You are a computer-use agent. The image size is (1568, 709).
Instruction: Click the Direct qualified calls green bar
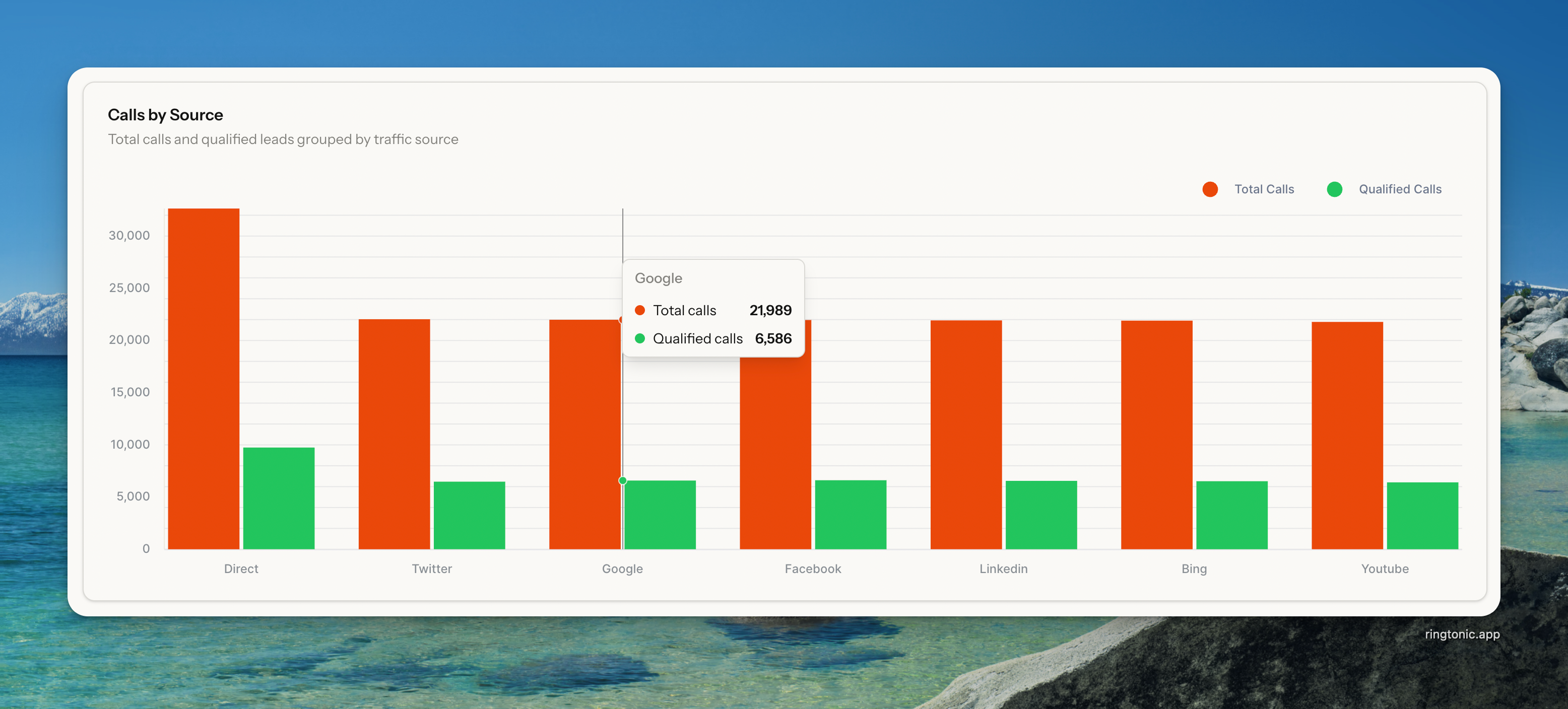(279, 498)
